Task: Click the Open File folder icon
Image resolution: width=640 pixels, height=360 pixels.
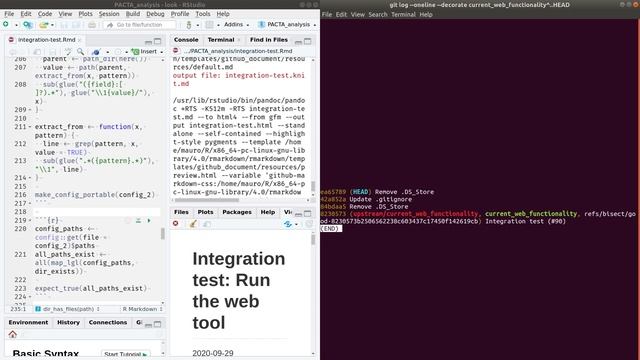Action: 43,25
